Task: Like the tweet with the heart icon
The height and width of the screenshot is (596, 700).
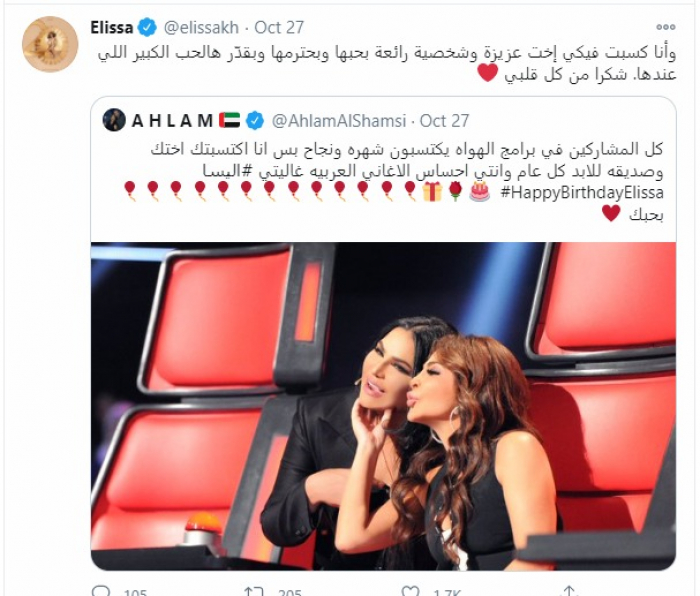Action: coord(410,591)
